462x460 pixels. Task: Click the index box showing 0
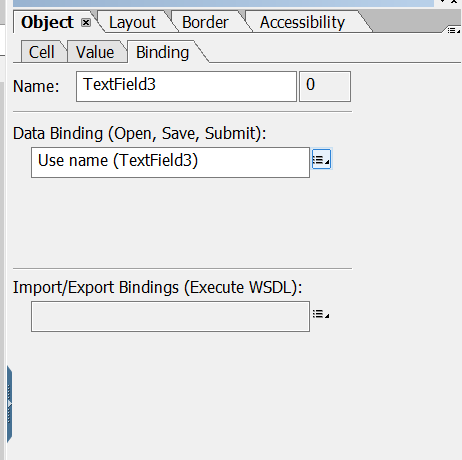[325, 86]
